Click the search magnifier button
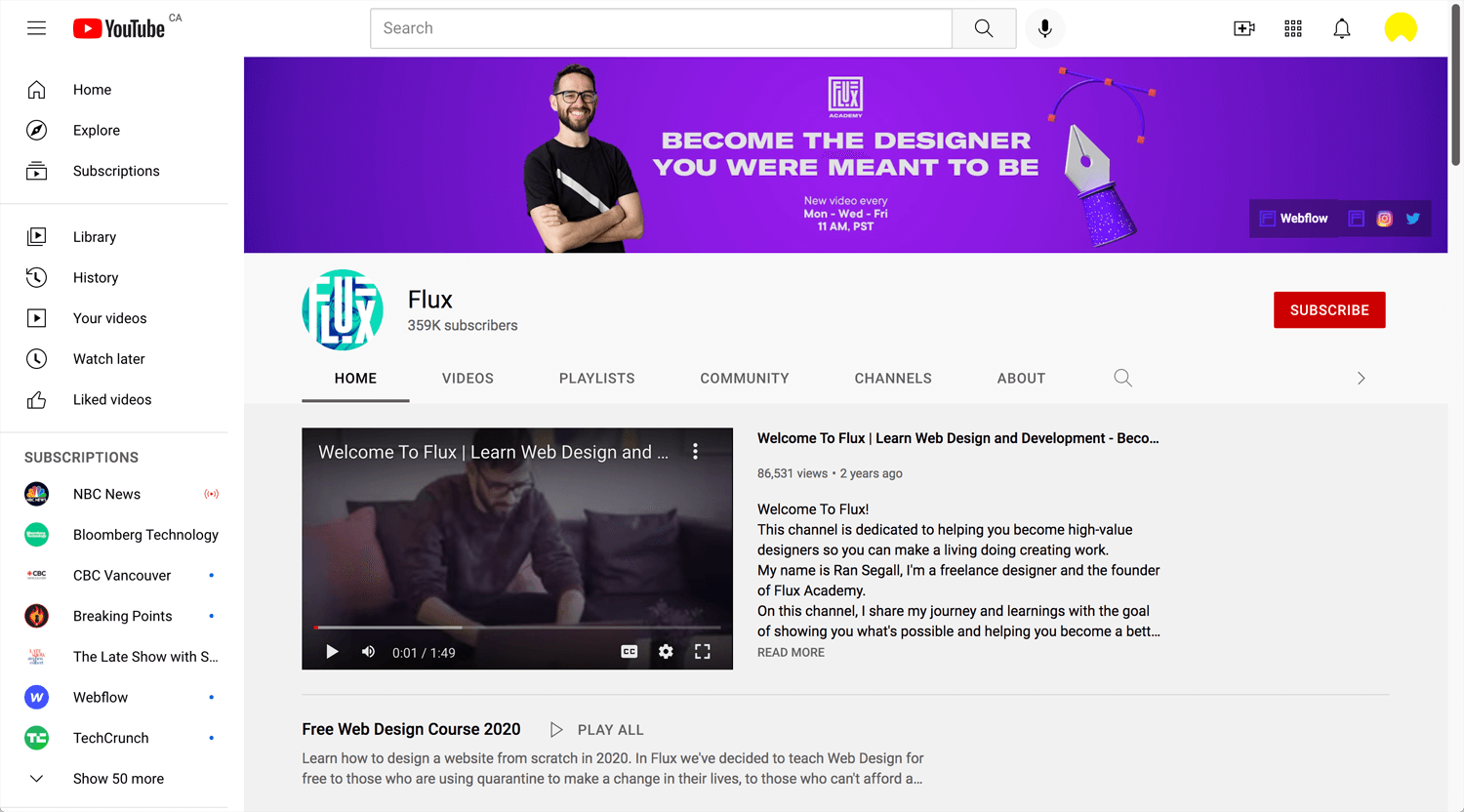 pyautogui.click(x=984, y=28)
